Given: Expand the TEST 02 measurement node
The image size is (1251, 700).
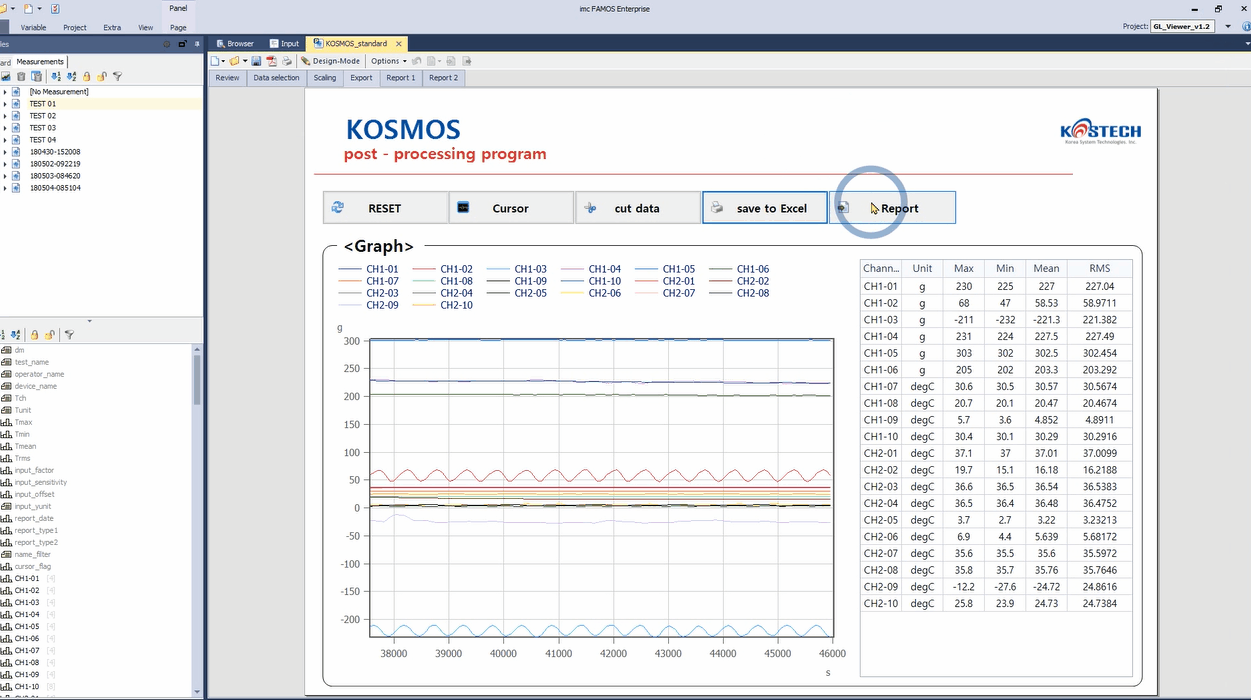Looking at the screenshot, I should click(5, 116).
